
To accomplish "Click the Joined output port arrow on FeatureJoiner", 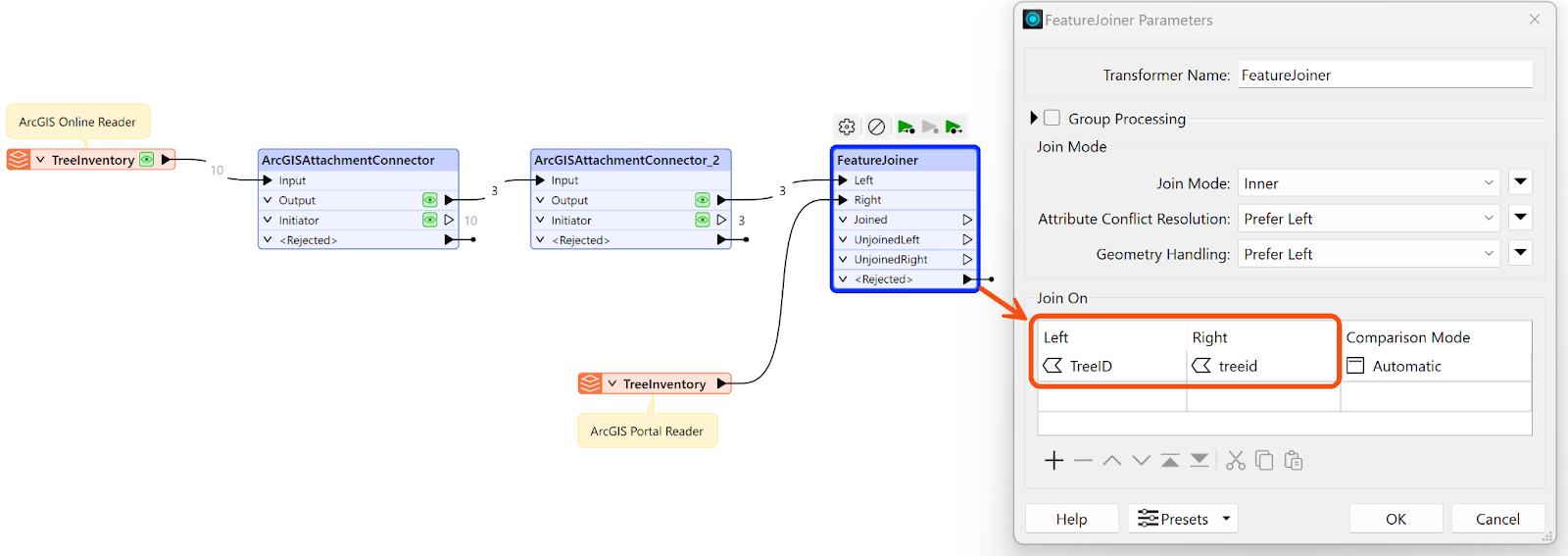I will point(967,220).
